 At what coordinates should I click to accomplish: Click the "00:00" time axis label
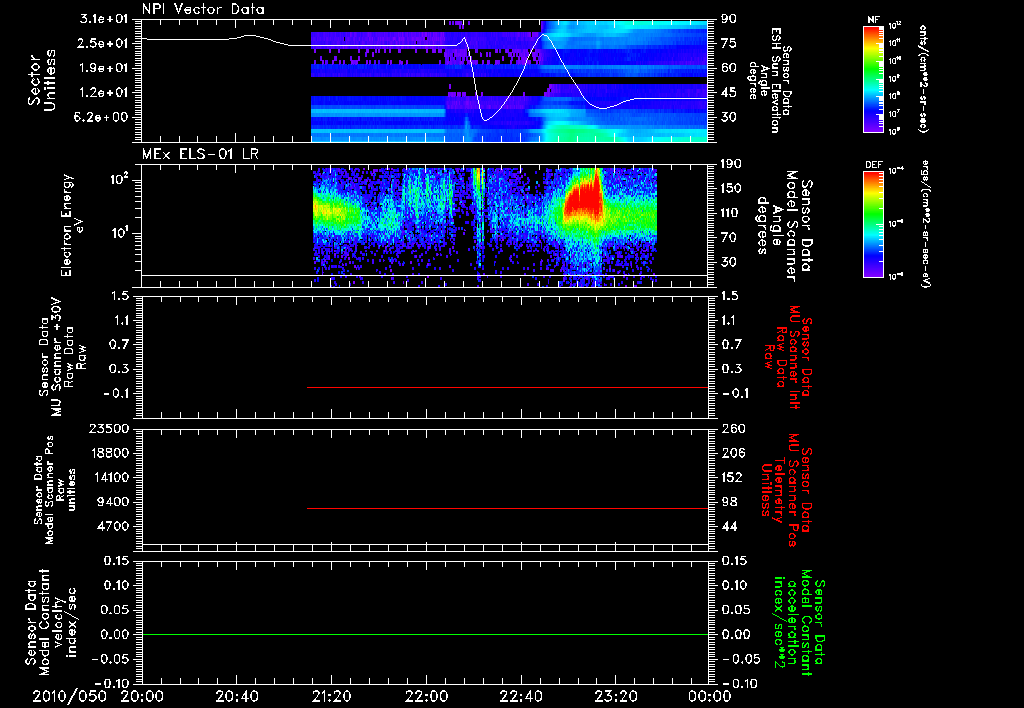[709, 696]
